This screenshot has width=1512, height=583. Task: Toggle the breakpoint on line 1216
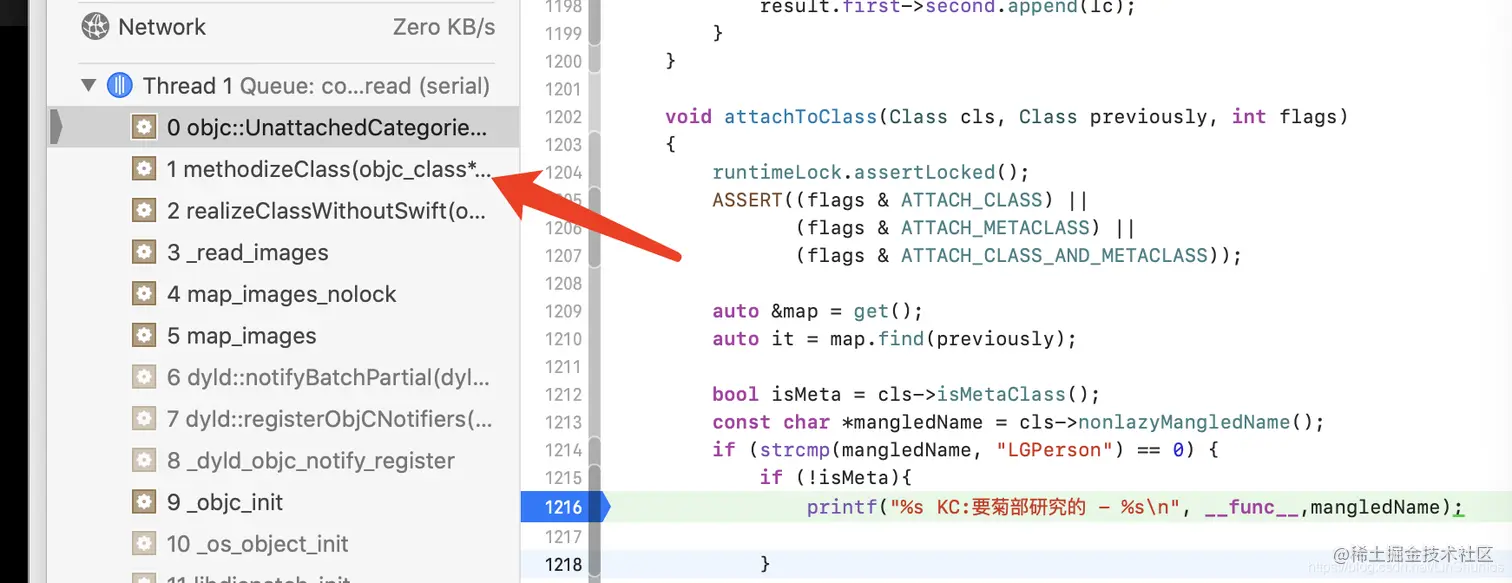(x=563, y=507)
